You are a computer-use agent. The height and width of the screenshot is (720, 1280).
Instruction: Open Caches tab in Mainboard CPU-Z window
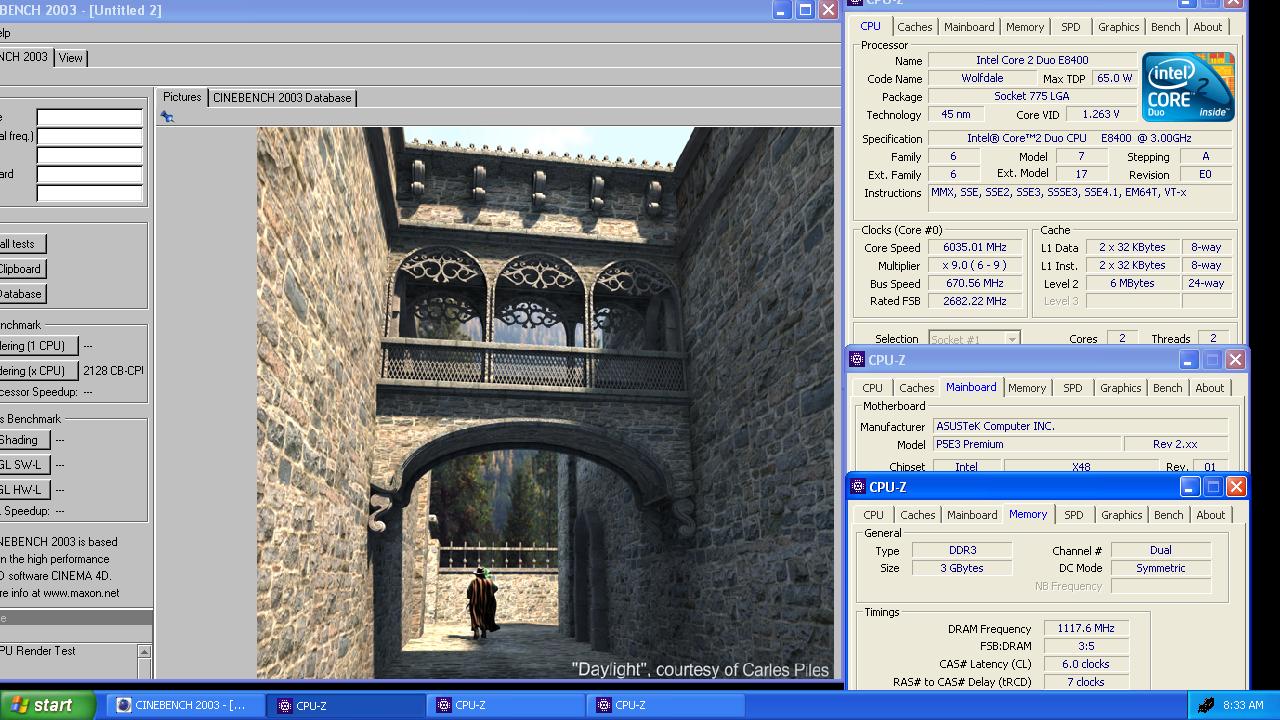tap(916, 388)
